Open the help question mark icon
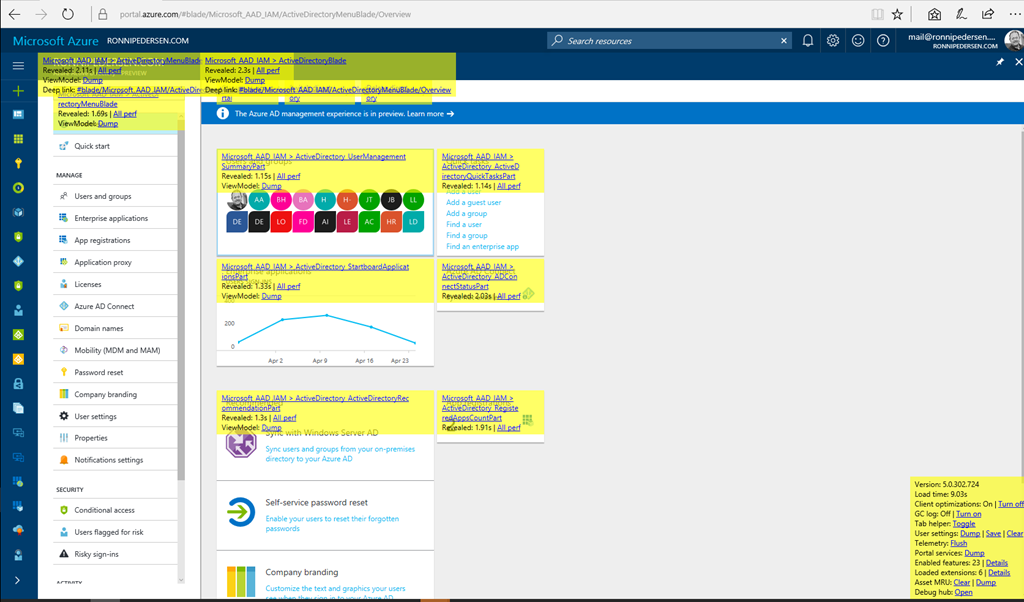This screenshot has height=602, width=1024. pyautogui.click(x=883, y=40)
